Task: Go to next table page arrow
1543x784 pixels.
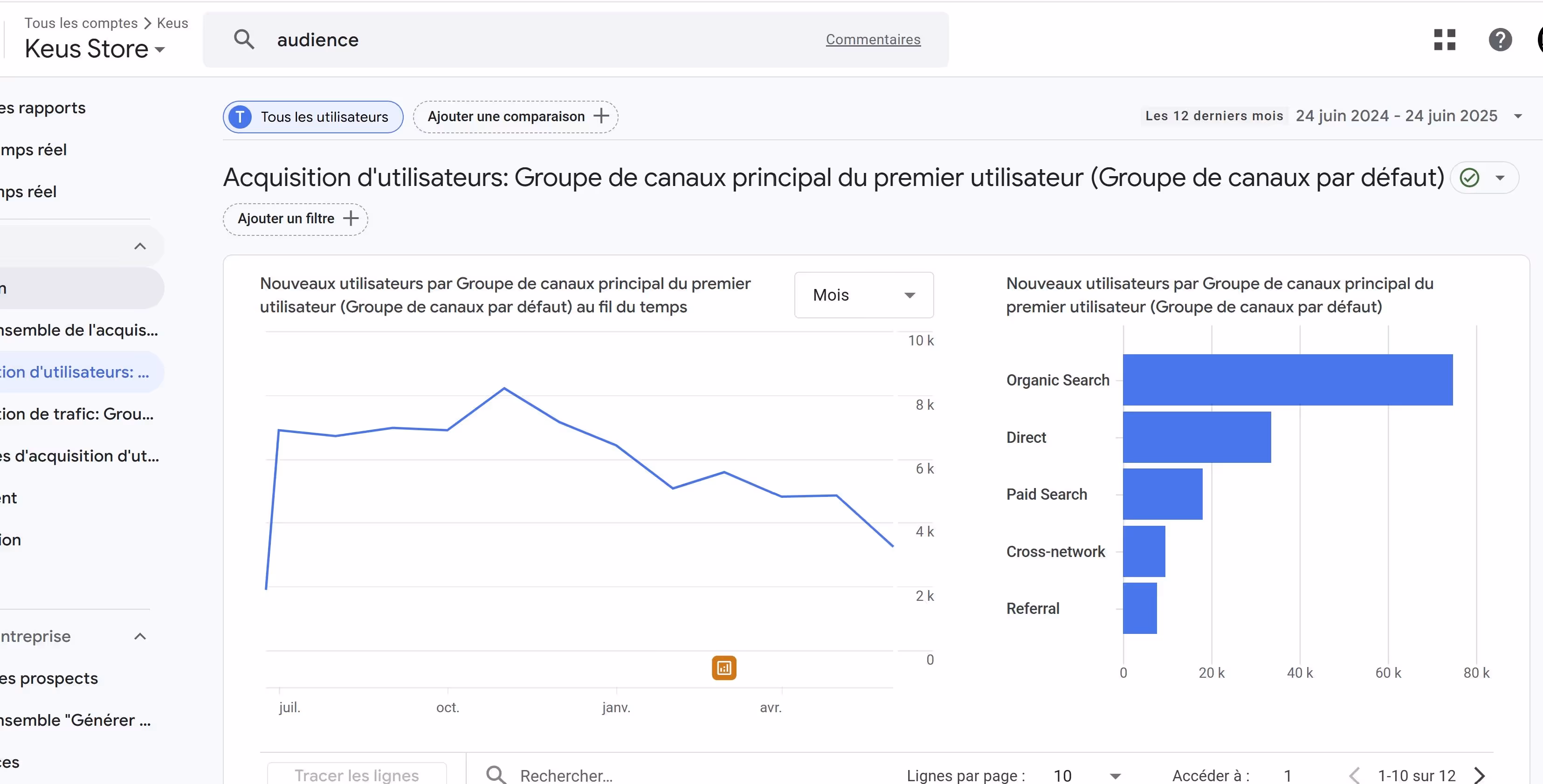Action: point(1480,775)
